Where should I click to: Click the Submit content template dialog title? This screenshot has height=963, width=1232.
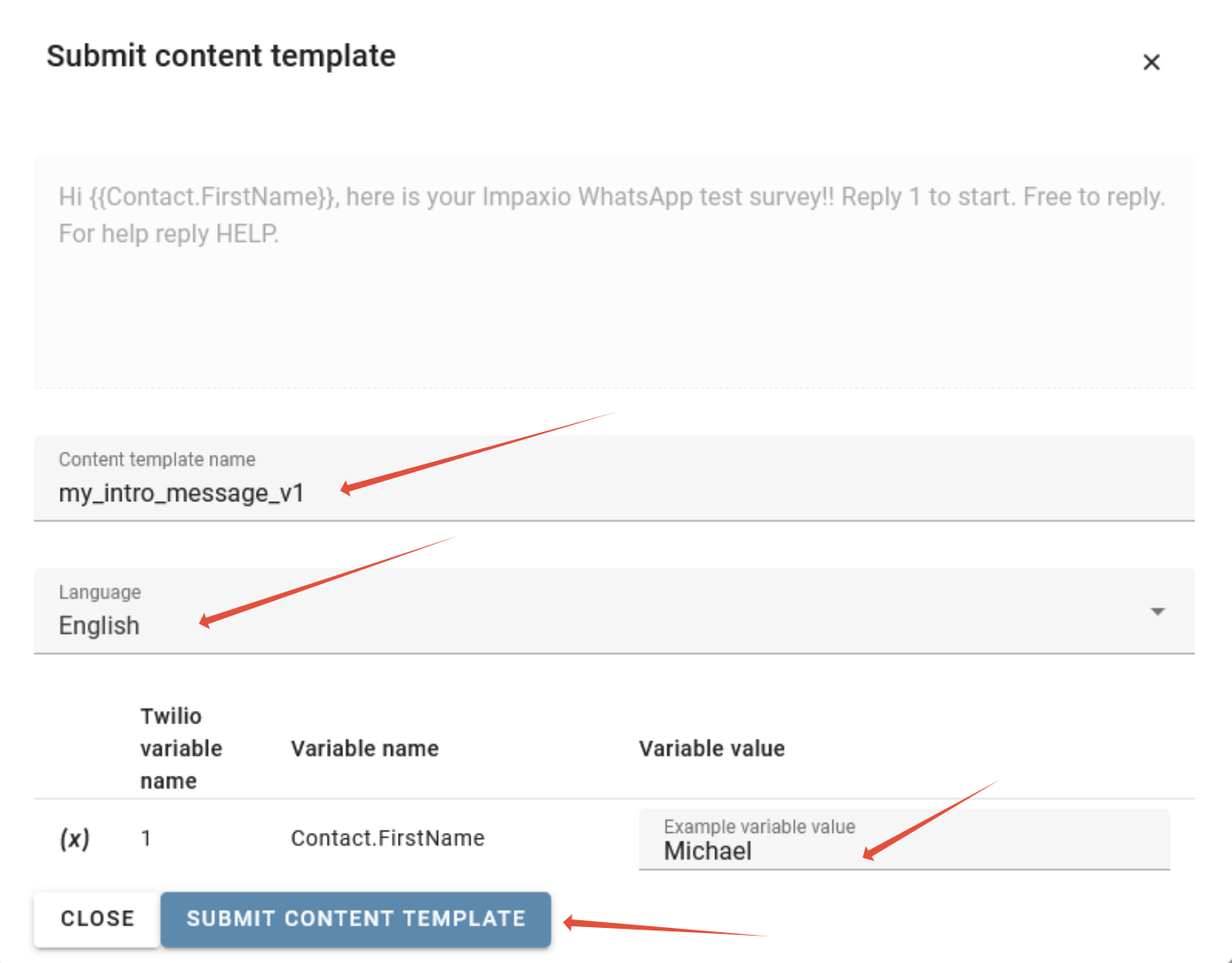tap(221, 56)
